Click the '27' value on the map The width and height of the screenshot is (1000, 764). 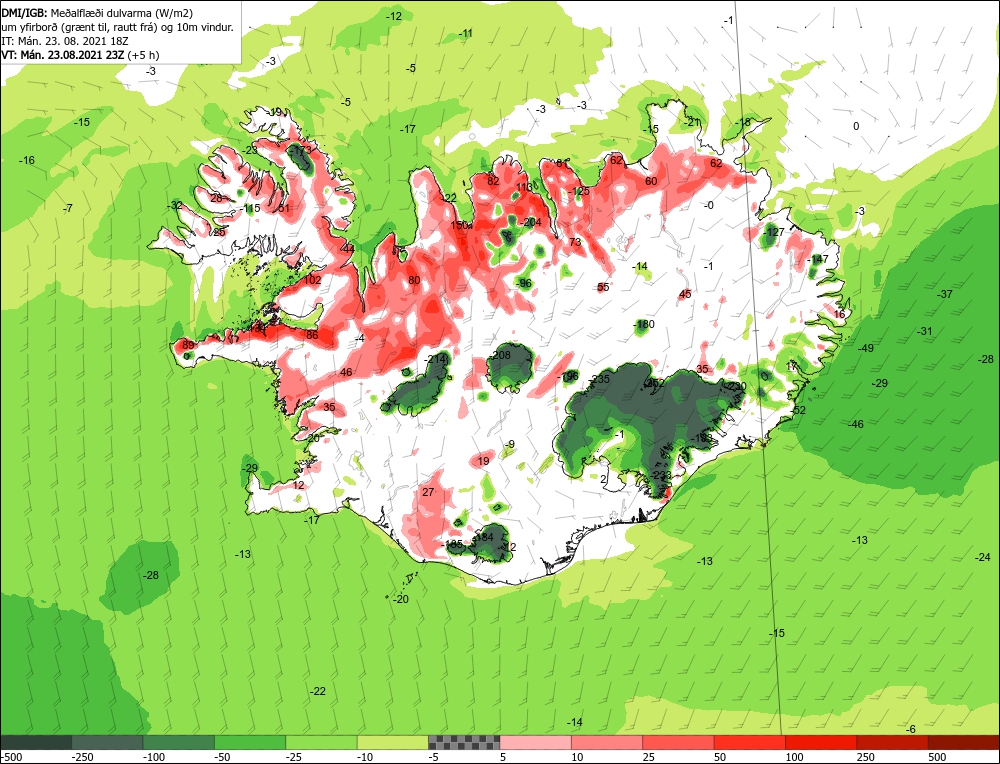[429, 492]
